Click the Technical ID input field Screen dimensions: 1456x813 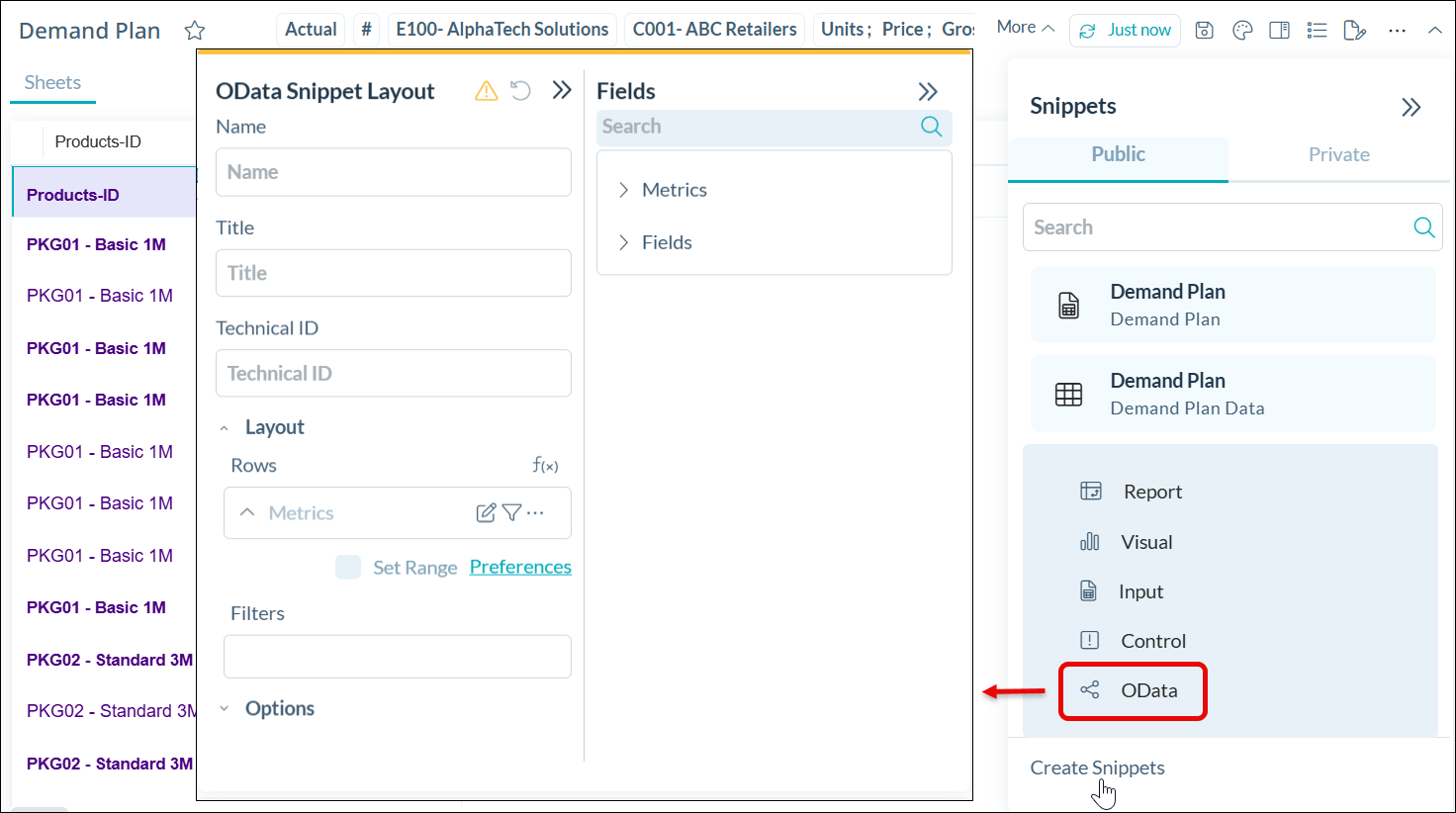pos(394,373)
